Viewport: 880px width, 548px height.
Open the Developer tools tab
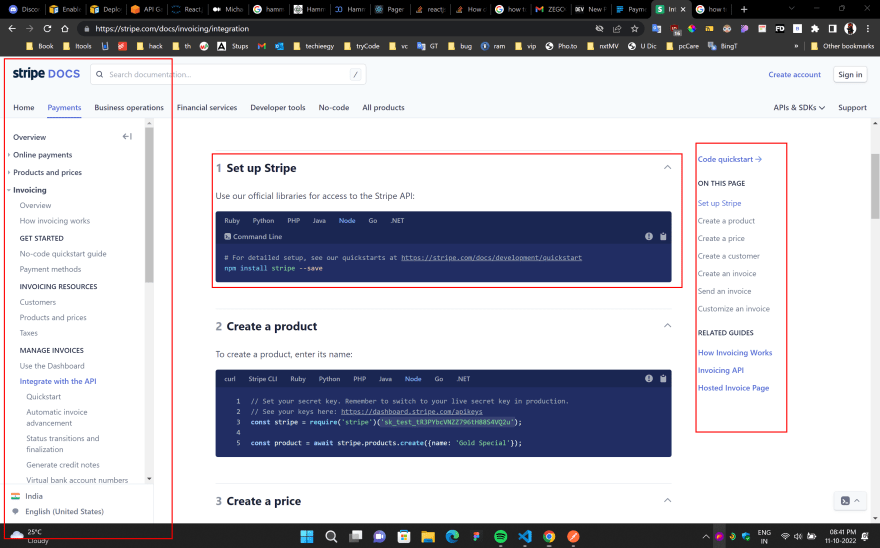pos(278,107)
